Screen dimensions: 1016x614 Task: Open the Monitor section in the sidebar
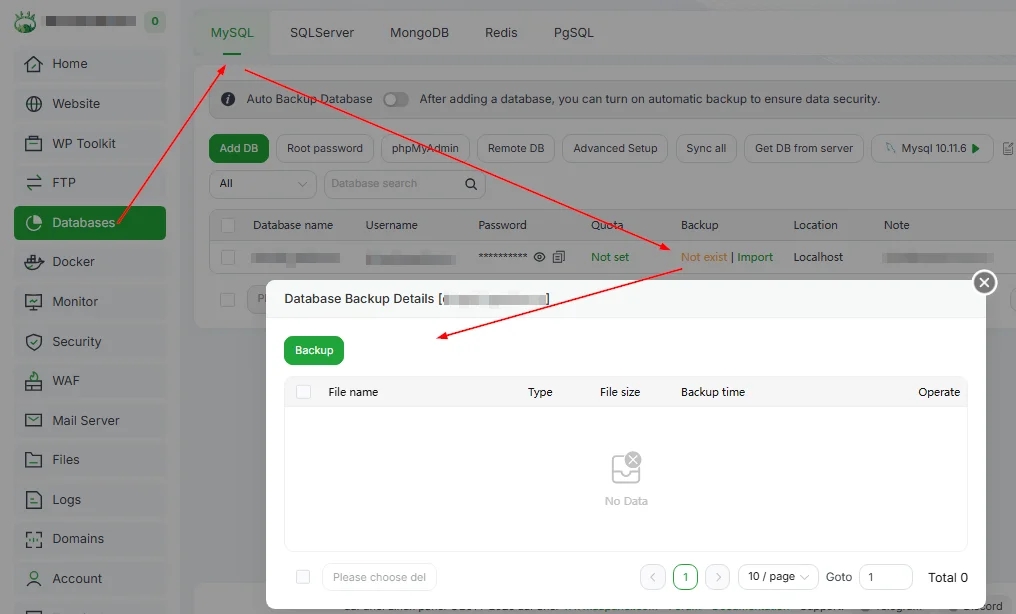click(x=89, y=301)
